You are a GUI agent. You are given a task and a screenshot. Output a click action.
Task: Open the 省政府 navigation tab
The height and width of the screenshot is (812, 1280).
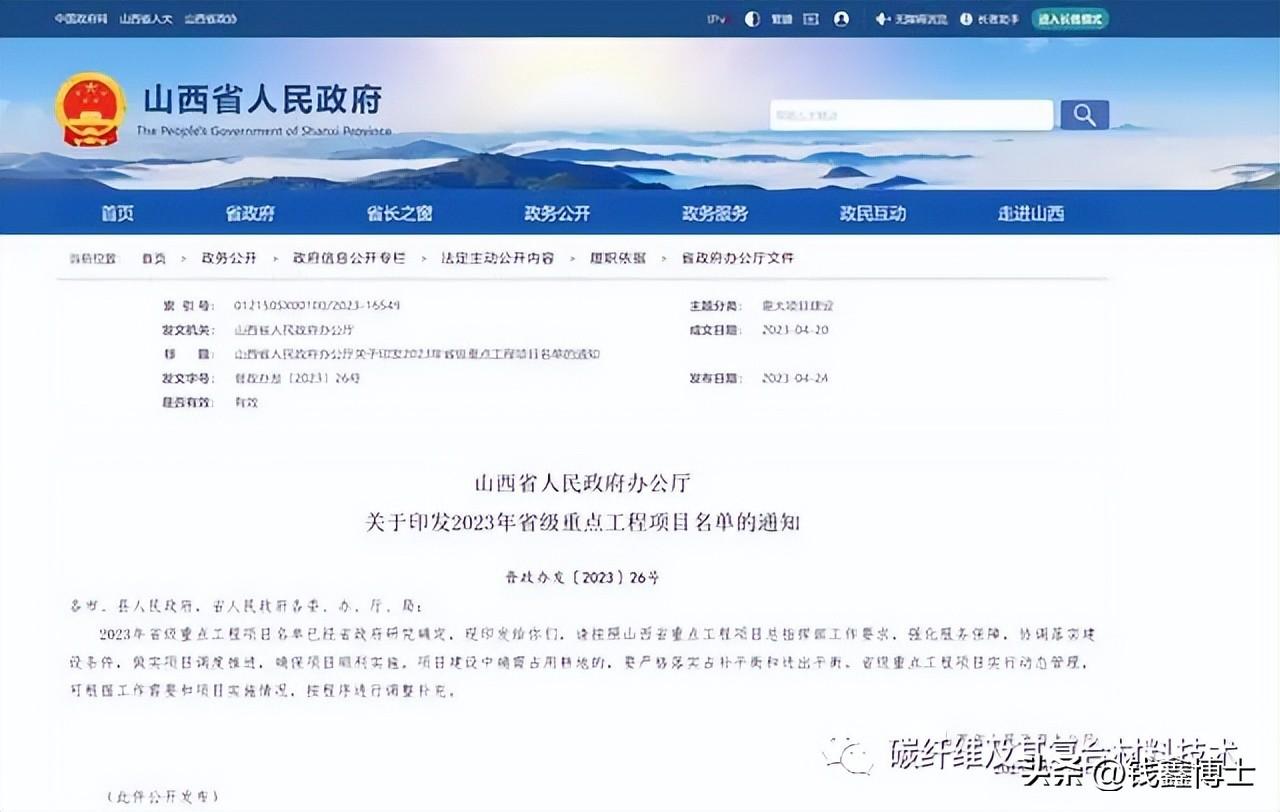point(250,213)
